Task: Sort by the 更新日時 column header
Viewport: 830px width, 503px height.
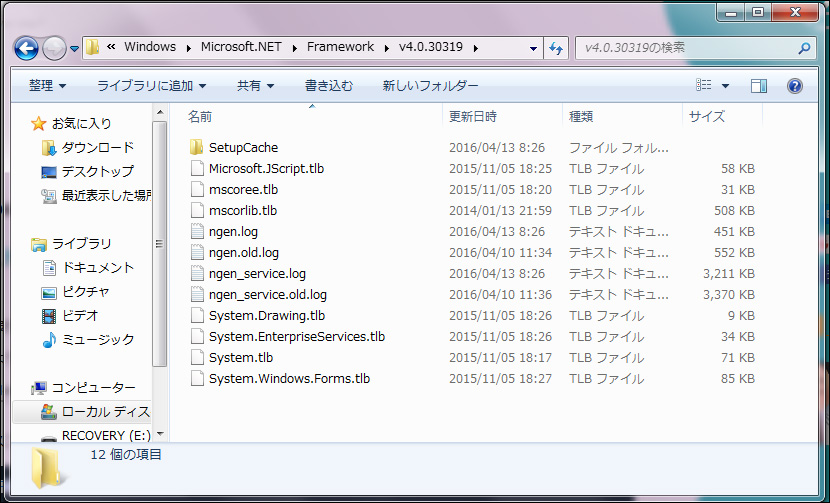Action: click(x=503, y=116)
